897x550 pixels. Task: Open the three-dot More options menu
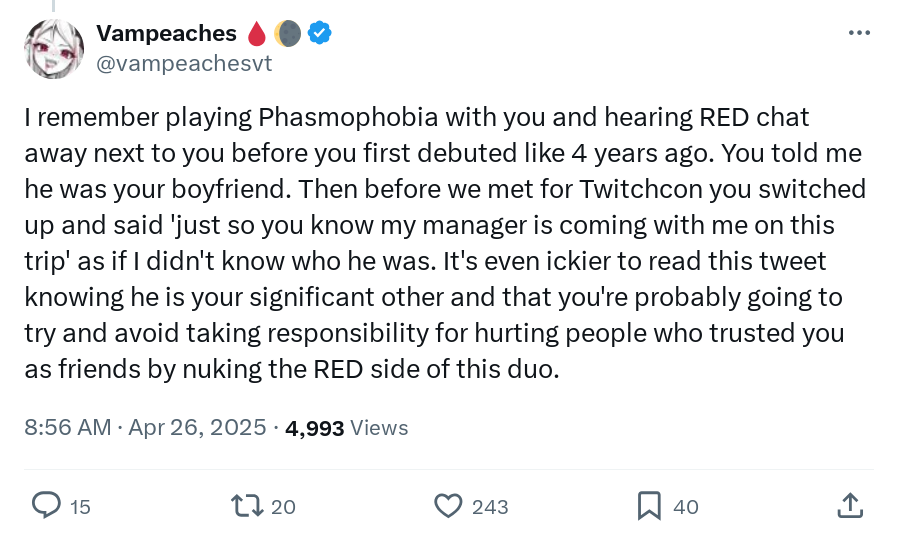pyautogui.click(x=859, y=33)
